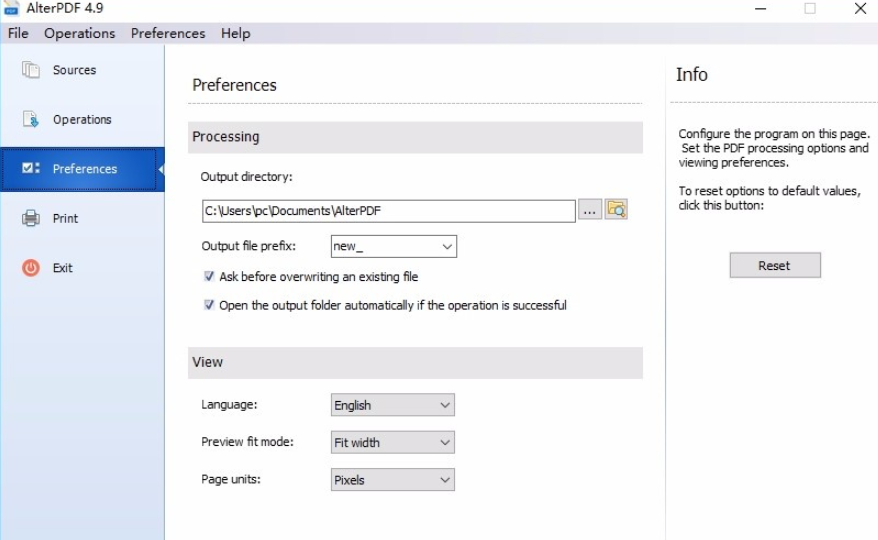878x540 pixels.
Task: Click the Reset button
Action: 775,265
